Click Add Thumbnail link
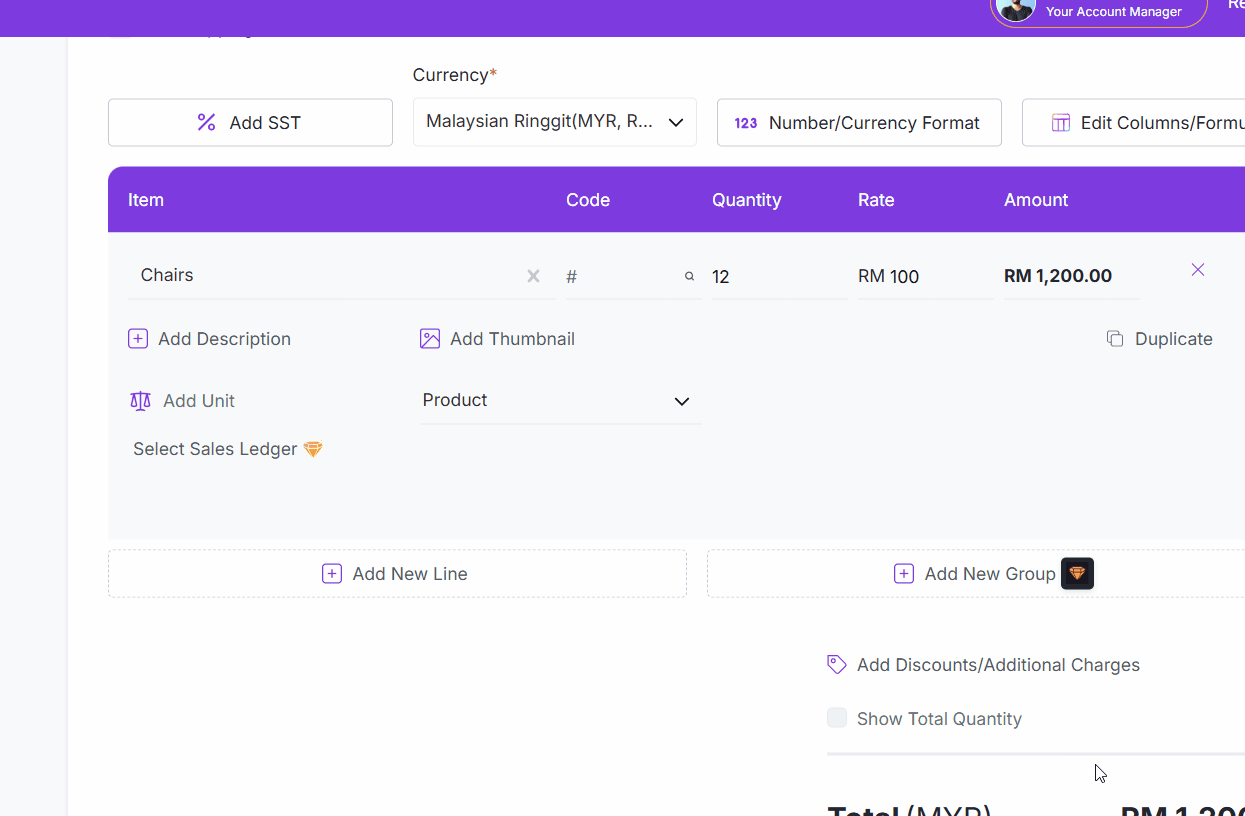The width and height of the screenshot is (1245, 816). click(x=512, y=339)
